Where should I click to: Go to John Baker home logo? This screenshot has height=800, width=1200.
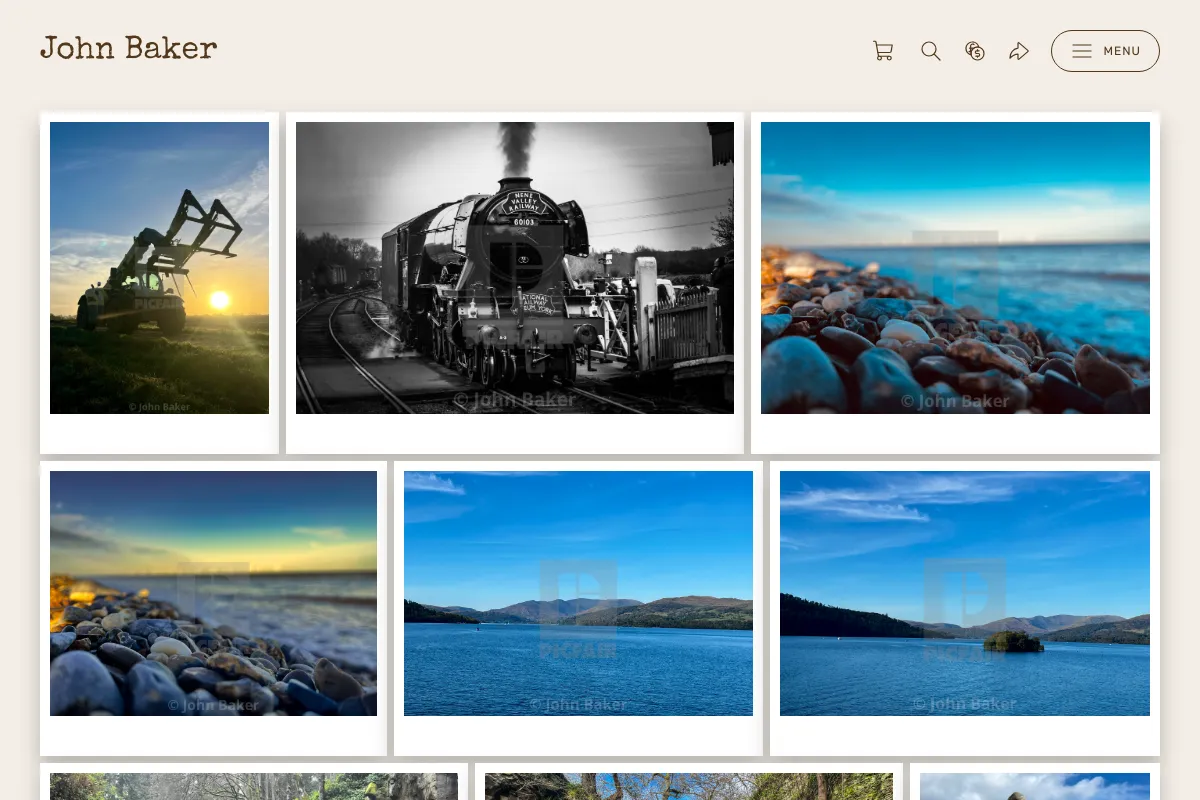128,48
